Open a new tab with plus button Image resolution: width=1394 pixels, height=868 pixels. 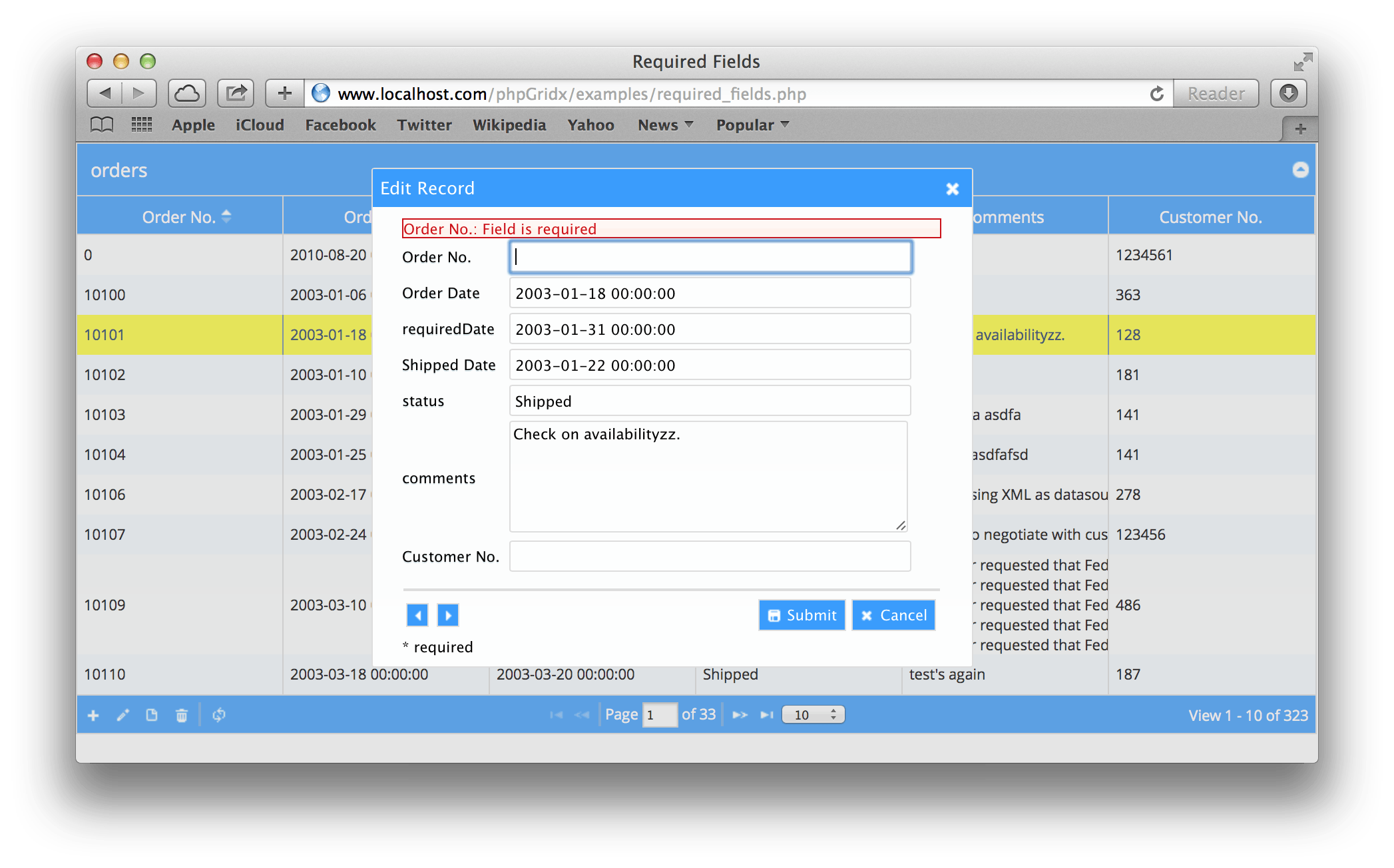(1300, 129)
